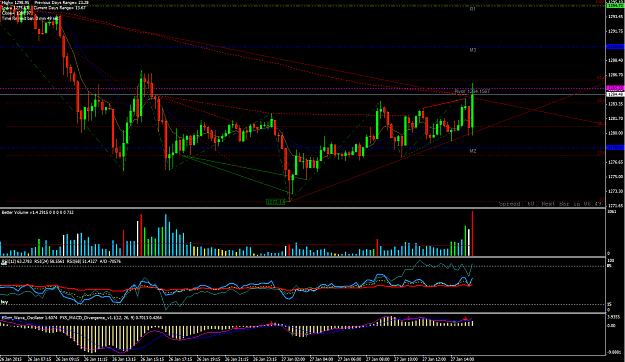This screenshot has width=625, height=362.
Task: Select the Previous Days Range text
Action: 62,2
